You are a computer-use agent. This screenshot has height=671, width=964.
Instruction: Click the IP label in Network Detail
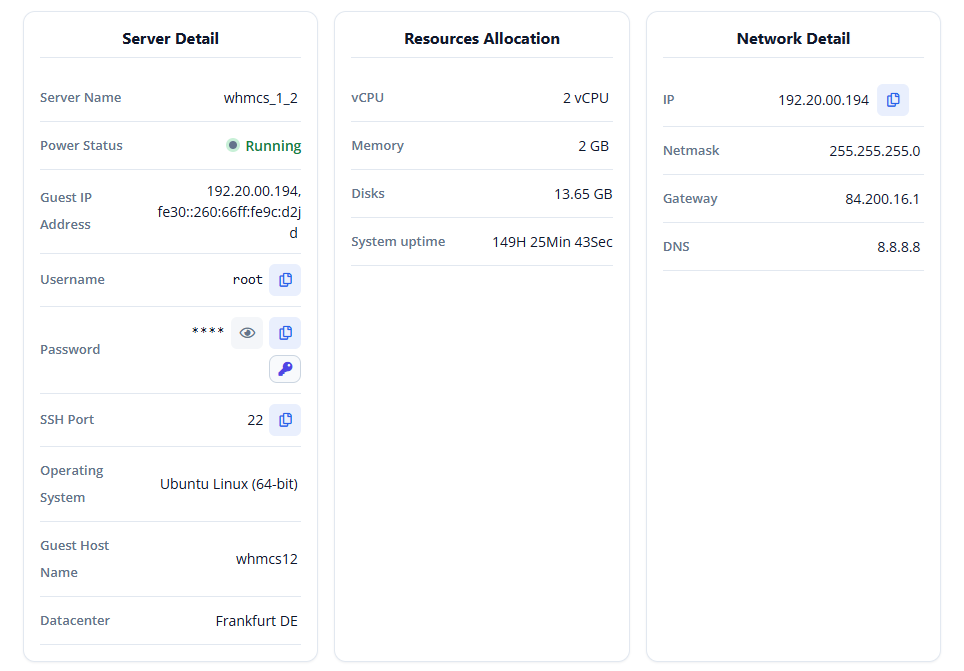click(669, 100)
